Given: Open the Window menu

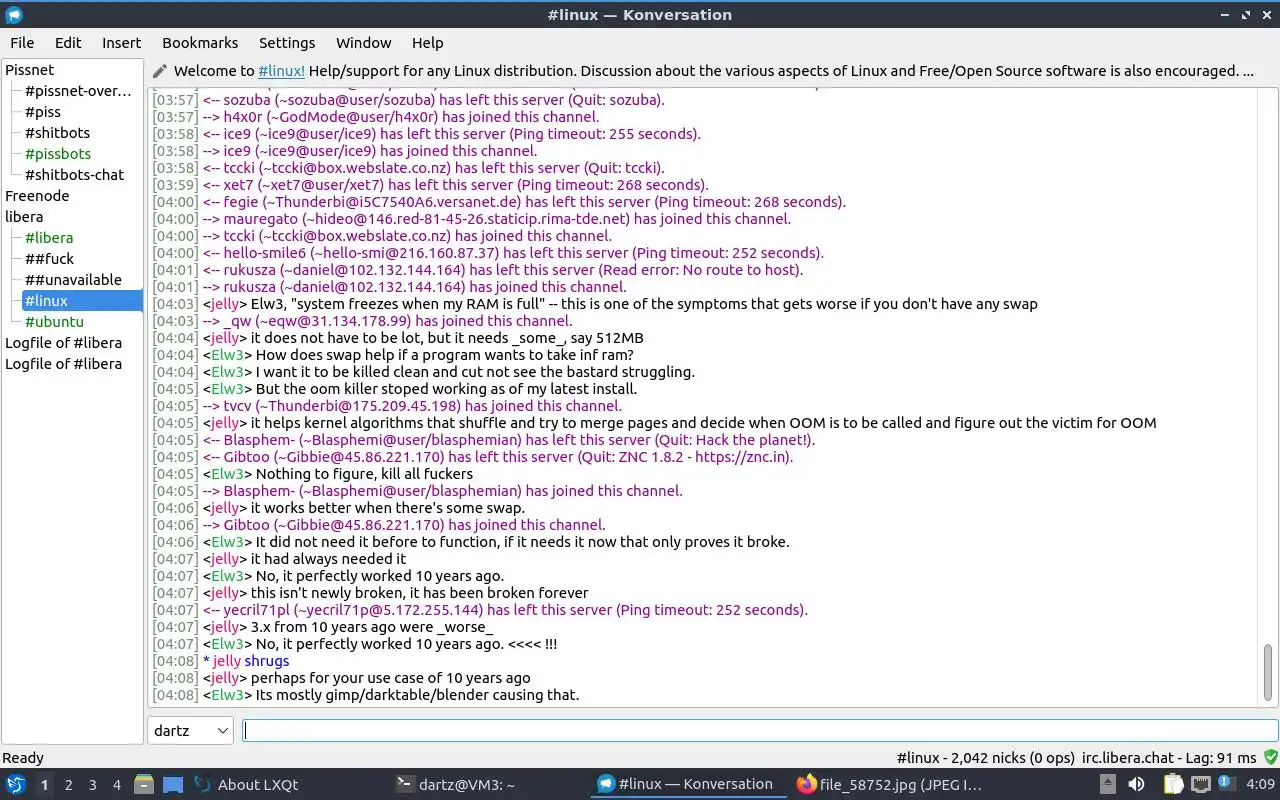Looking at the screenshot, I should [x=363, y=43].
